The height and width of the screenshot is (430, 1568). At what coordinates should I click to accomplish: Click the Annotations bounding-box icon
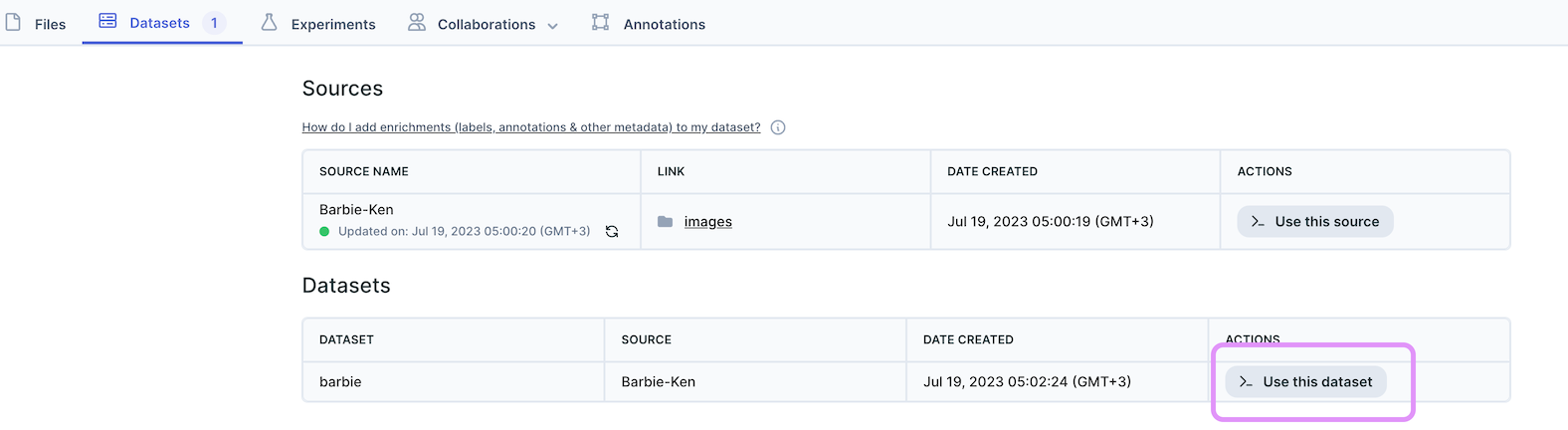(600, 22)
